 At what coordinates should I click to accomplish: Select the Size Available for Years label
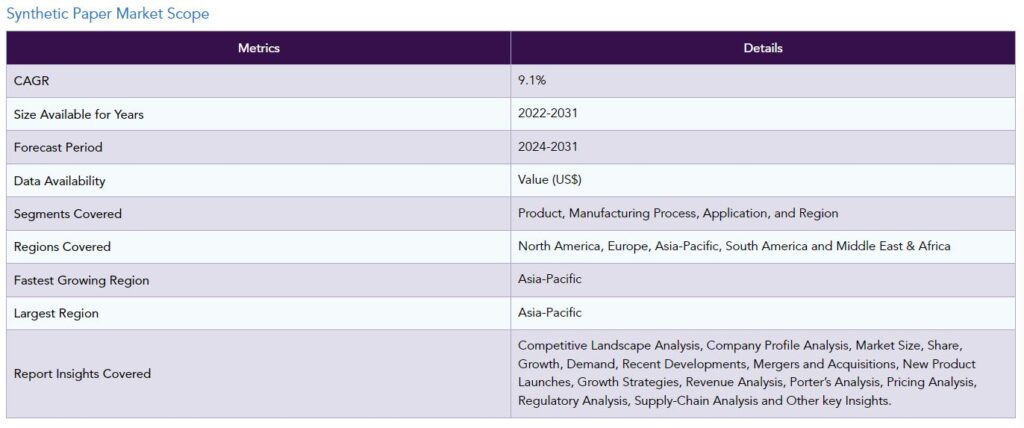tap(79, 114)
